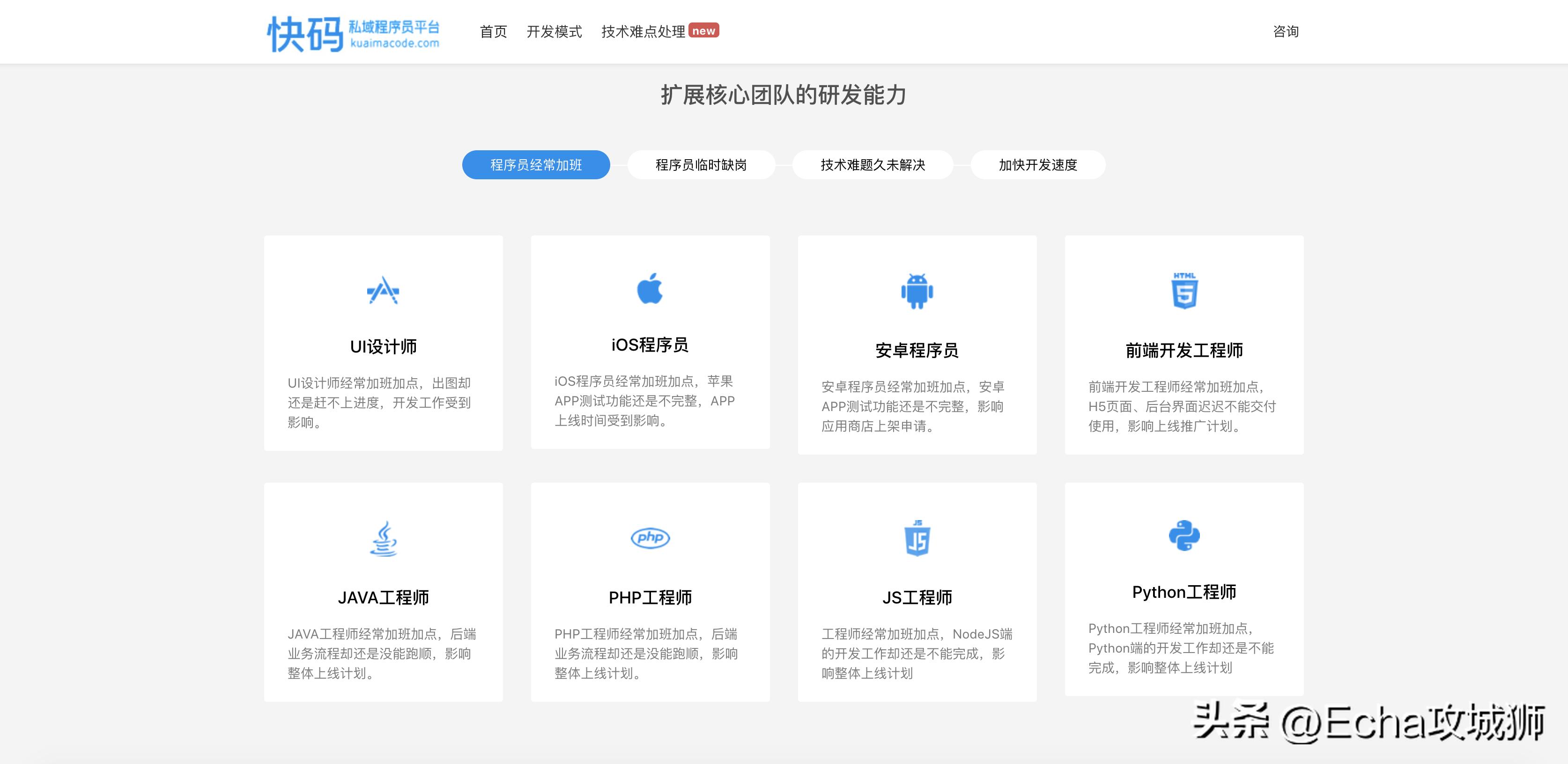Click the 咨询 link
The width and height of the screenshot is (1568, 764).
(1286, 32)
